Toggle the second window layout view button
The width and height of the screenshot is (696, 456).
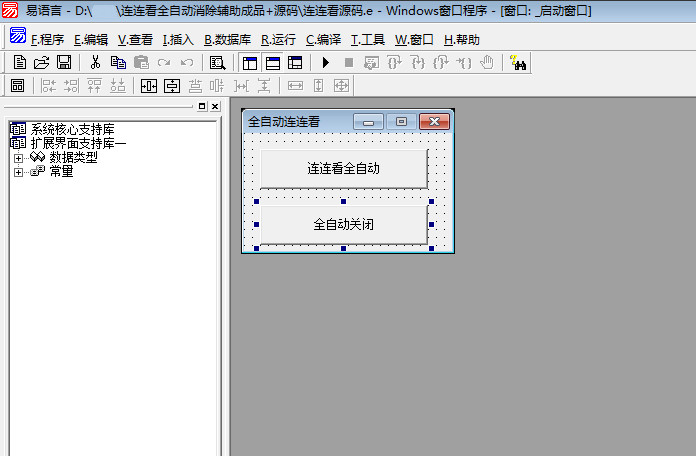(x=272, y=63)
